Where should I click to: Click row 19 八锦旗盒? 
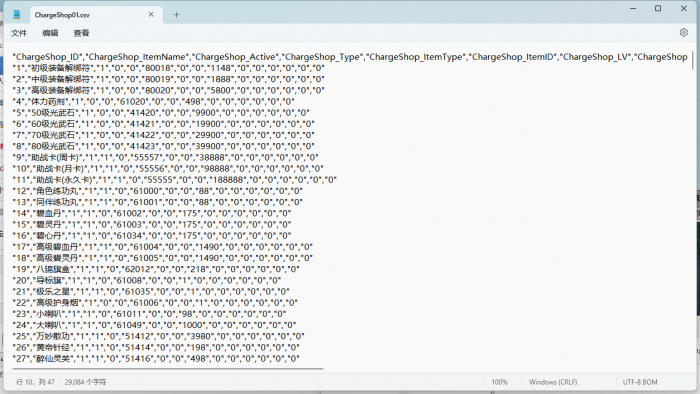pyautogui.click(x=156, y=269)
